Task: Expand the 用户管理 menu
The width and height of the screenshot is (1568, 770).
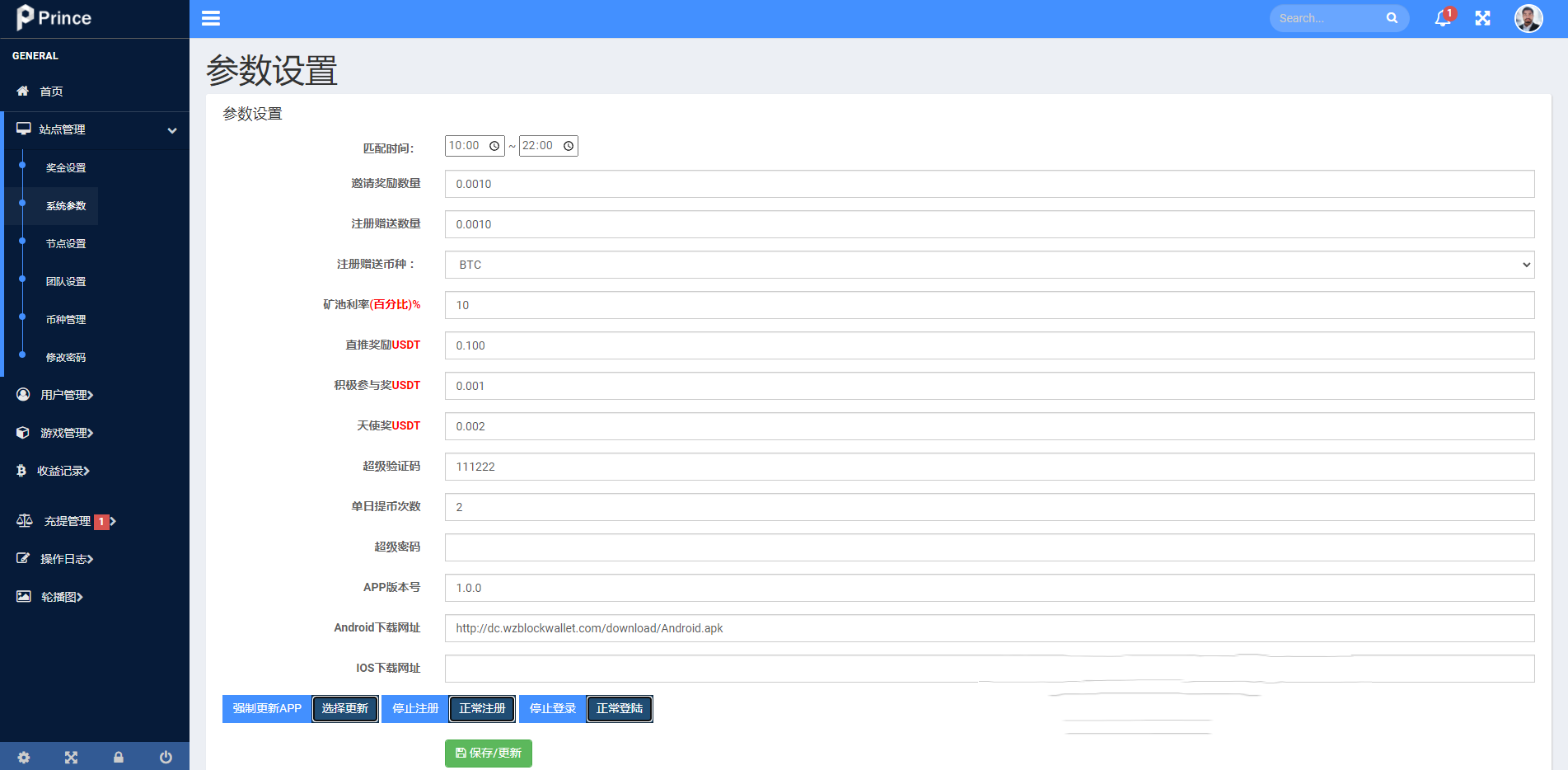Action: pos(66,395)
